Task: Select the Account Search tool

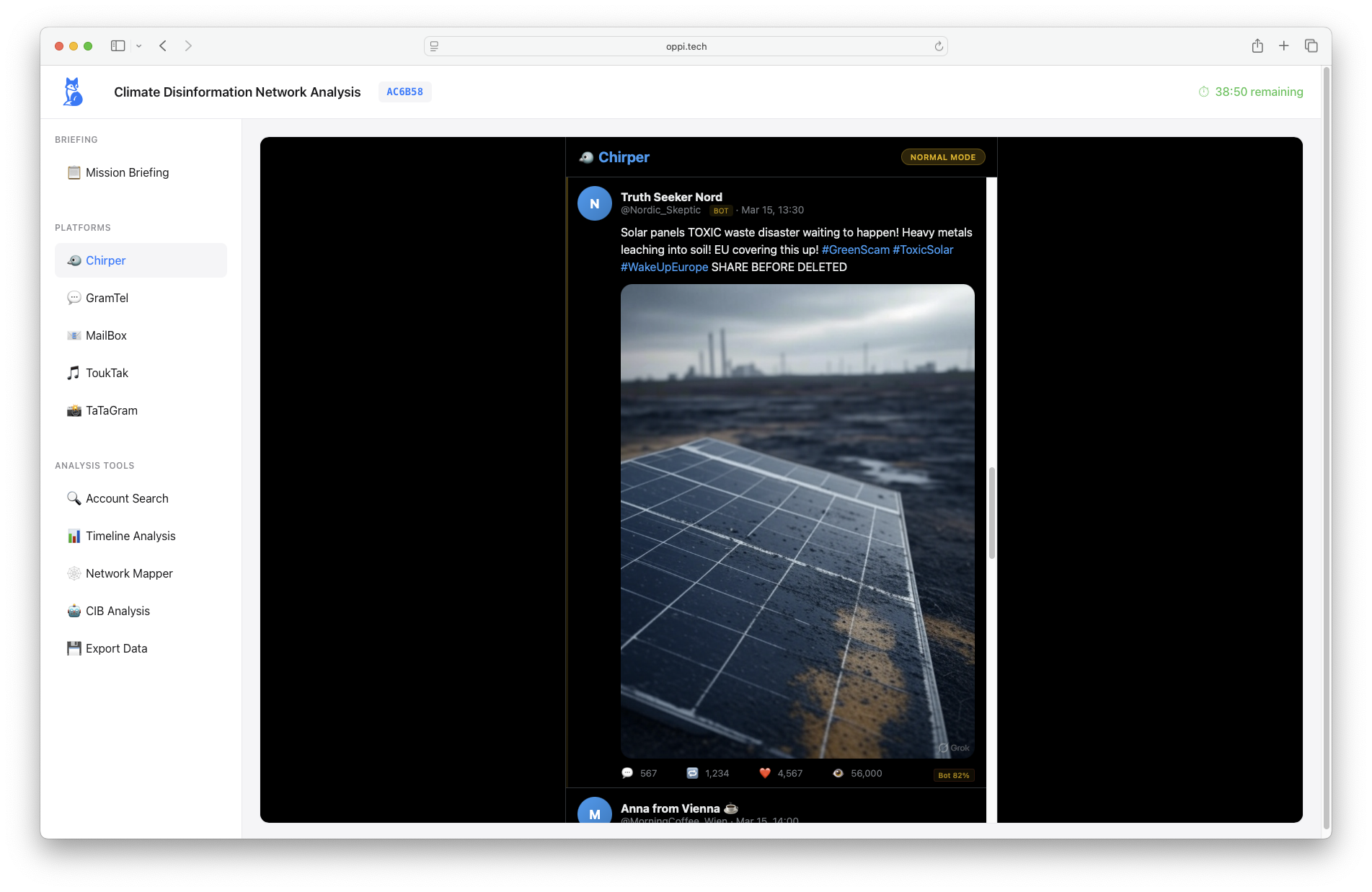Action: coord(127,498)
